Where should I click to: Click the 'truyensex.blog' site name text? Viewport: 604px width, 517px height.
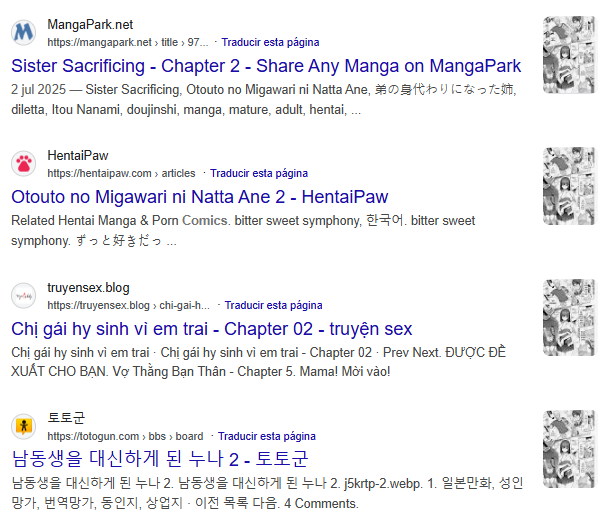click(89, 288)
